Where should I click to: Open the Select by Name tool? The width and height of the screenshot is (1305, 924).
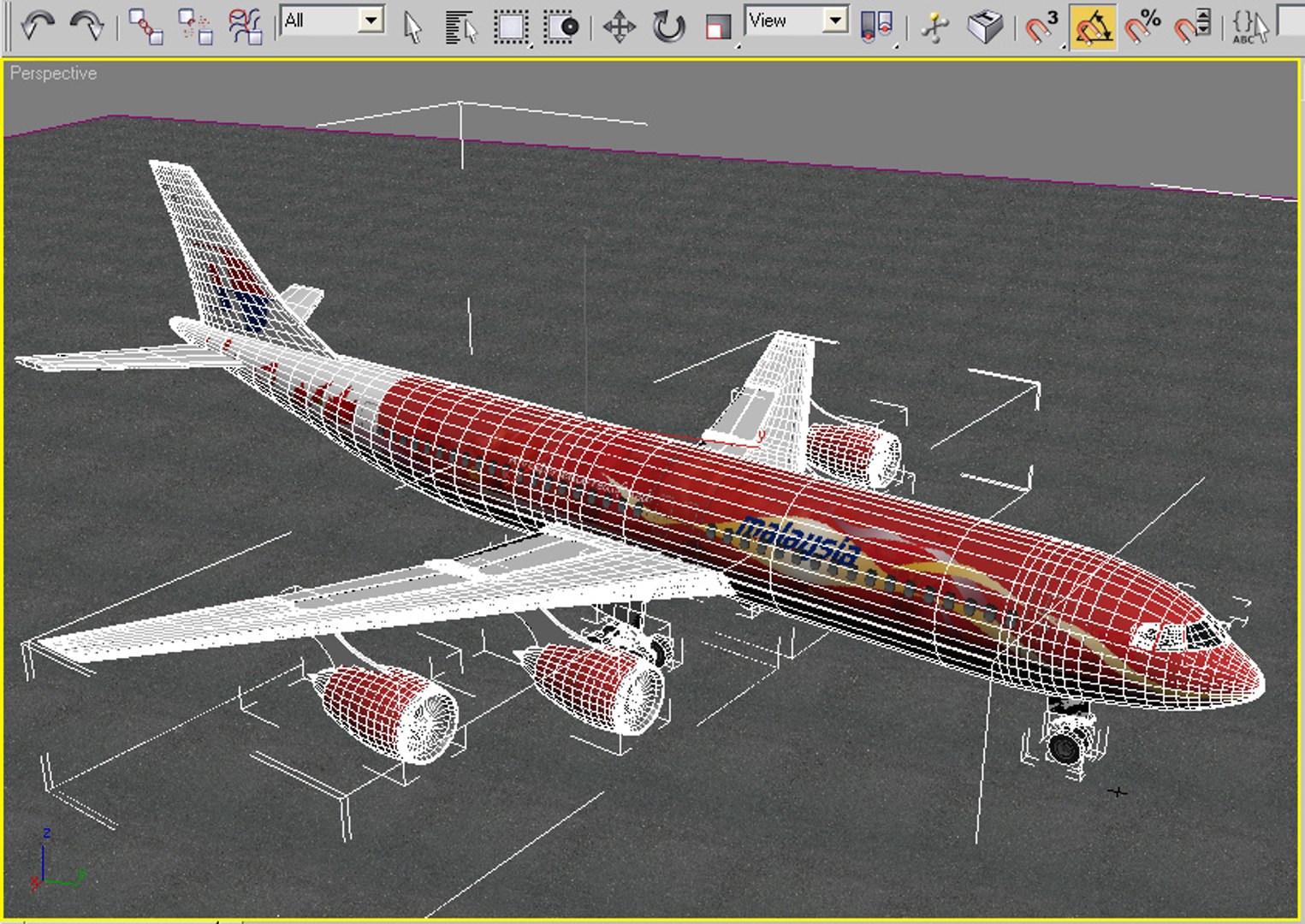pos(461,27)
